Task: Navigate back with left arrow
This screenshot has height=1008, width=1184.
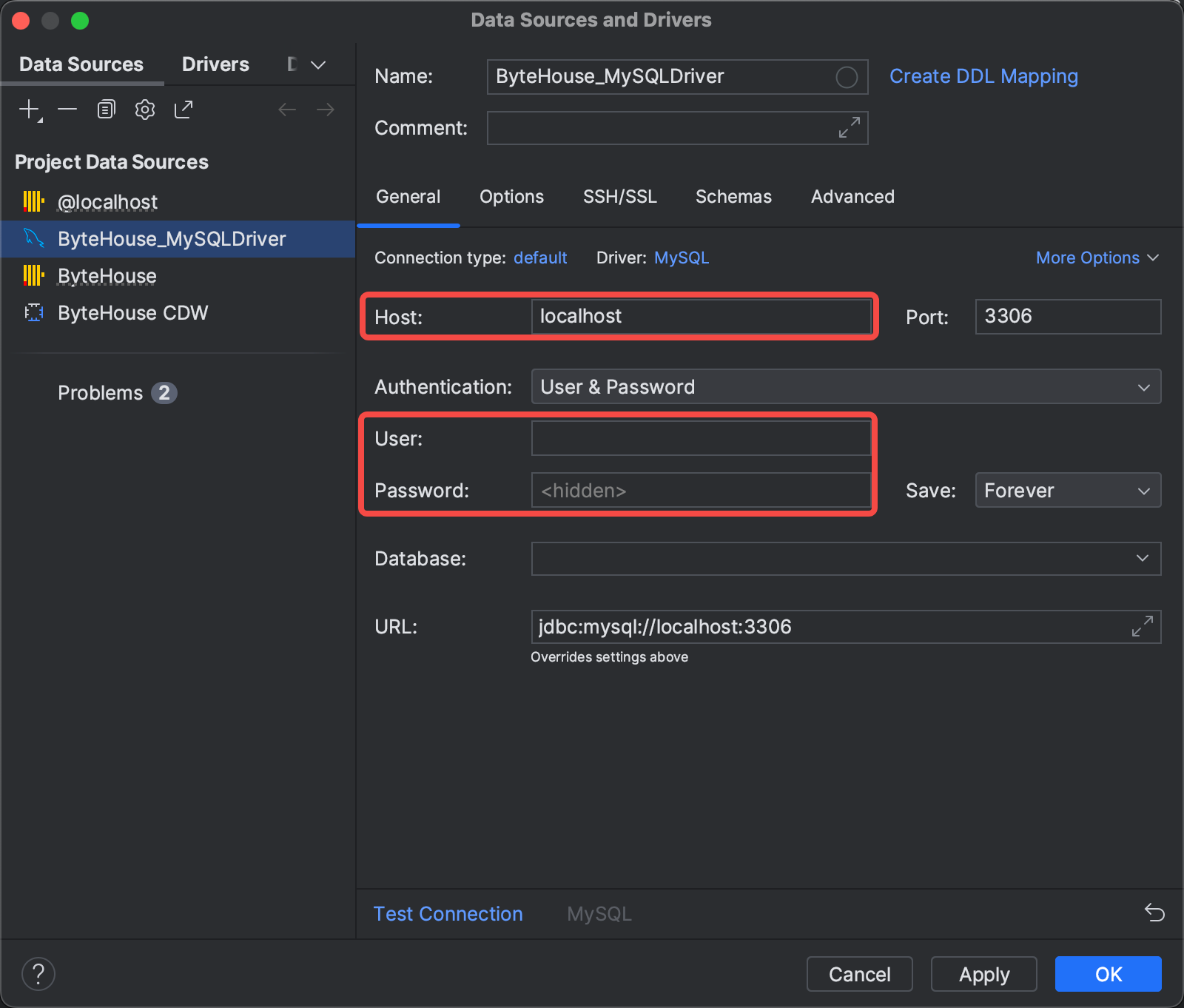Action: click(287, 110)
